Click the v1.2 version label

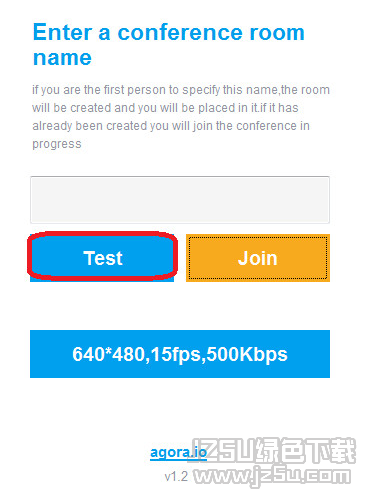point(176,476)
